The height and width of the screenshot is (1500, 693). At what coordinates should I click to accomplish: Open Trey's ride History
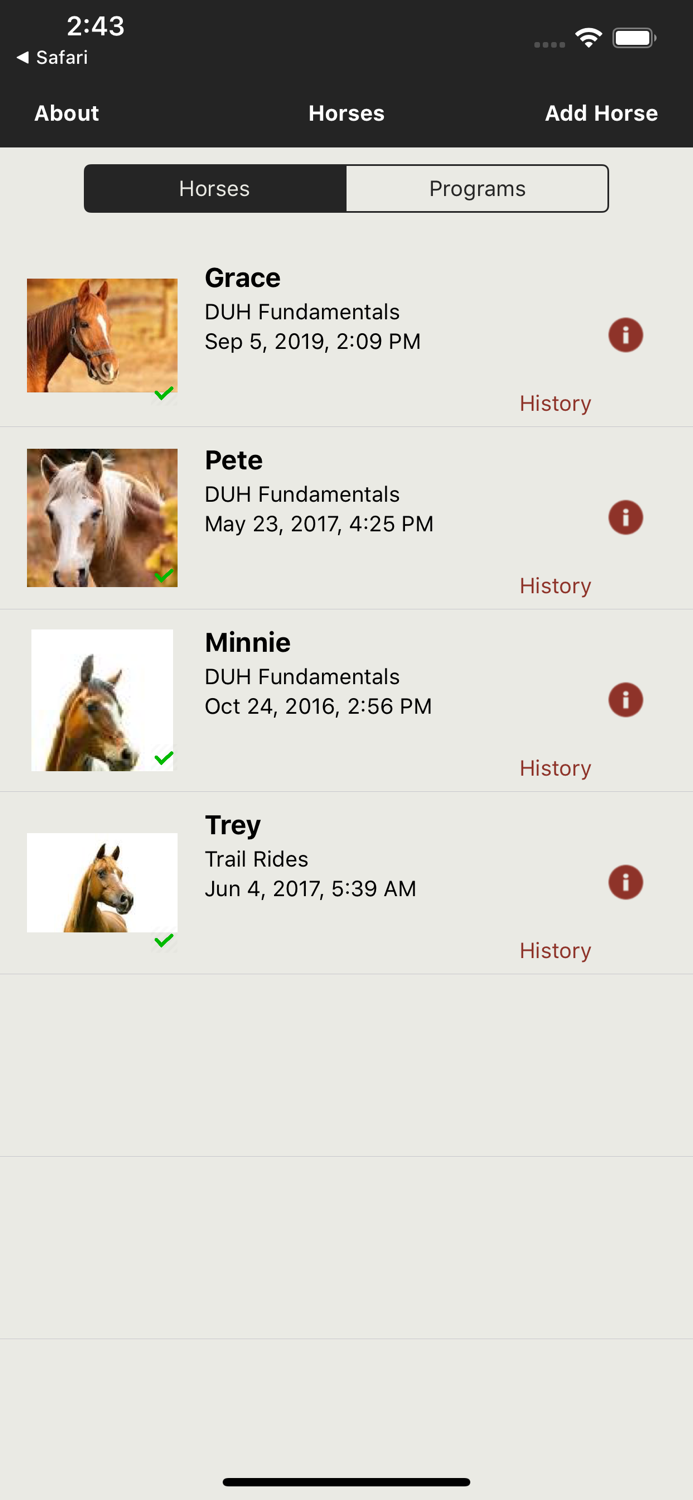[555, 950]
